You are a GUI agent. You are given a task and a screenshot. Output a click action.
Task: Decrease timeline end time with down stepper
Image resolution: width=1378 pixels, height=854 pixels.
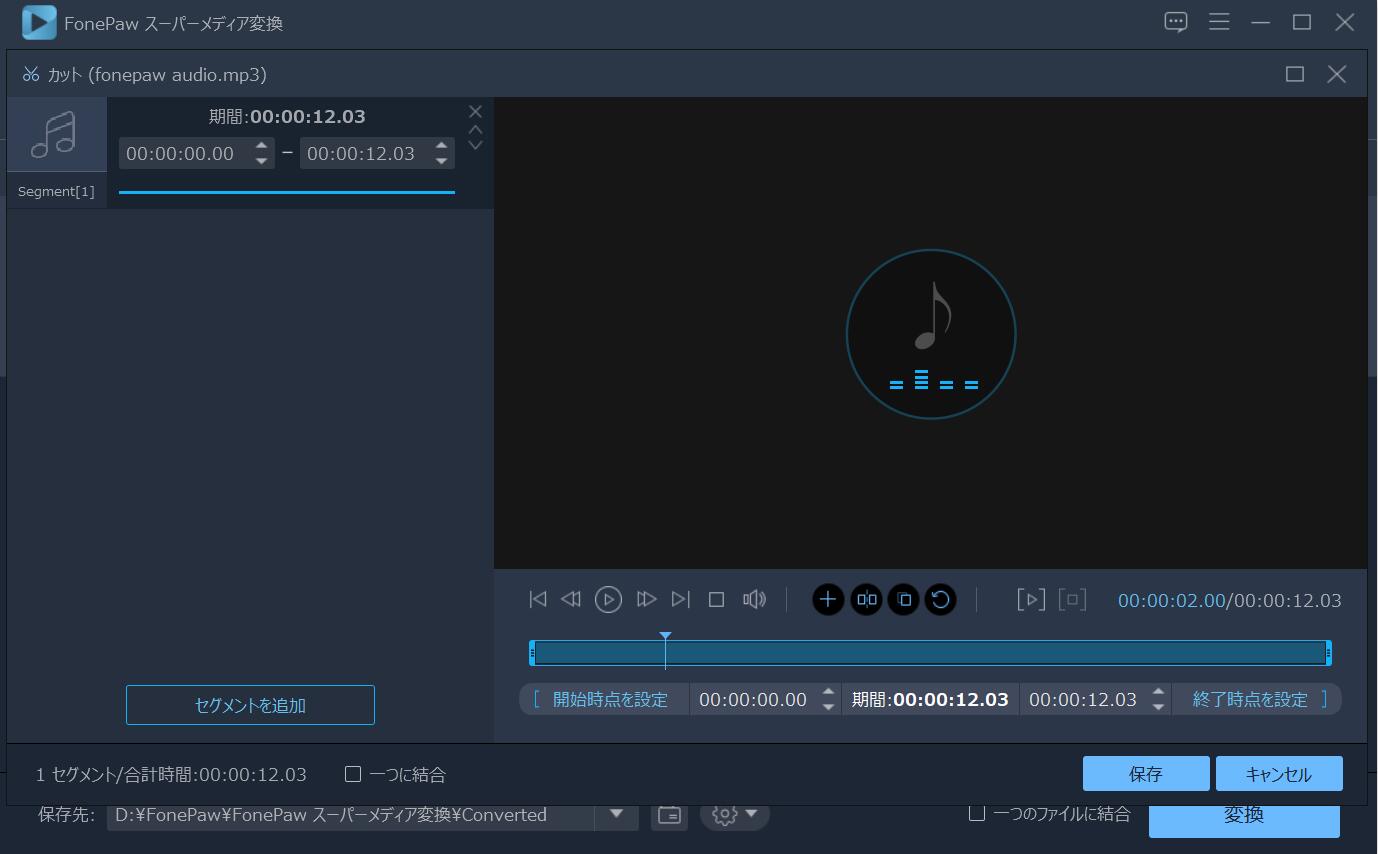(x=1159, y=706)
